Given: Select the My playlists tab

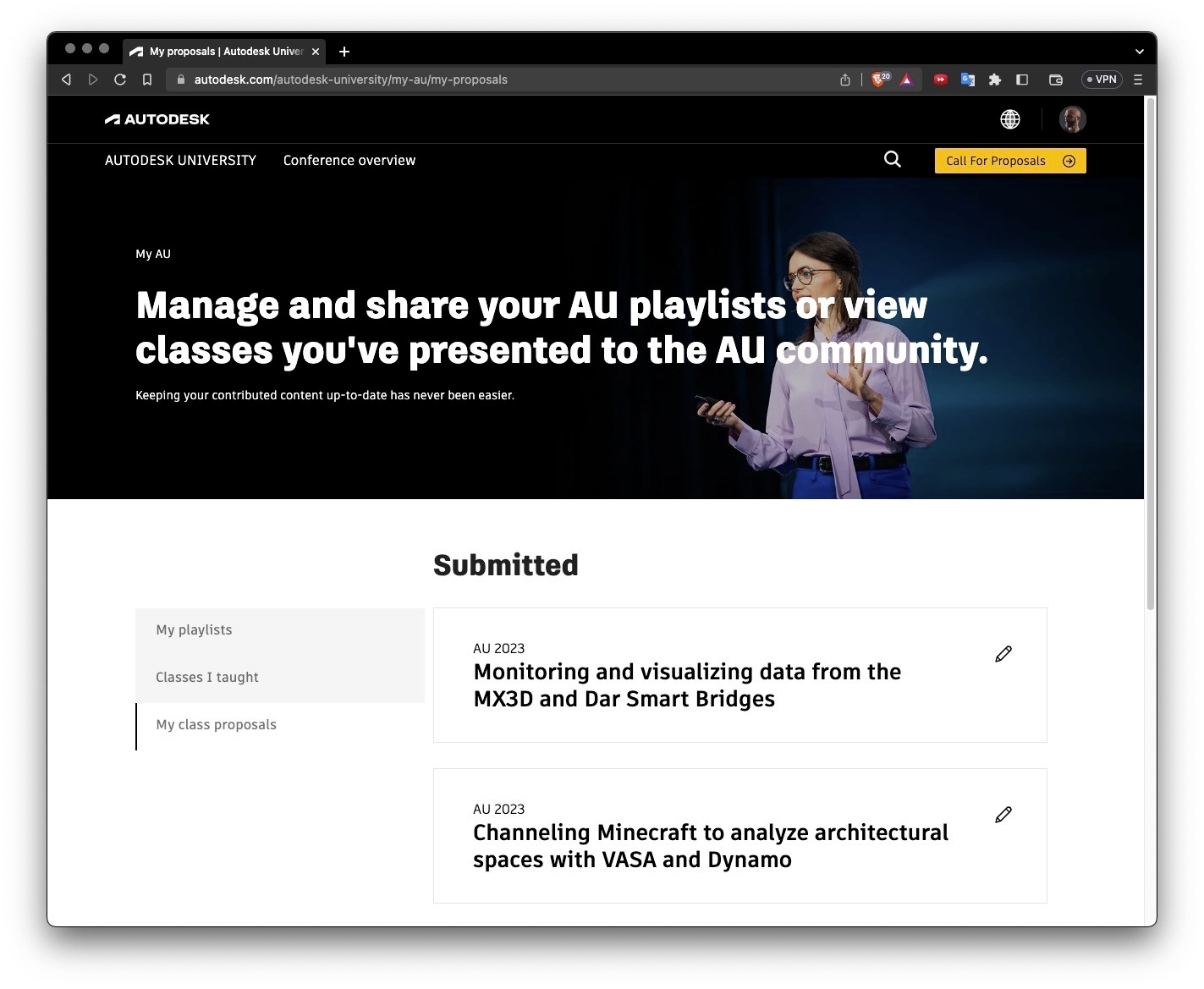Looking at the screenshot, I should [194, 630].
